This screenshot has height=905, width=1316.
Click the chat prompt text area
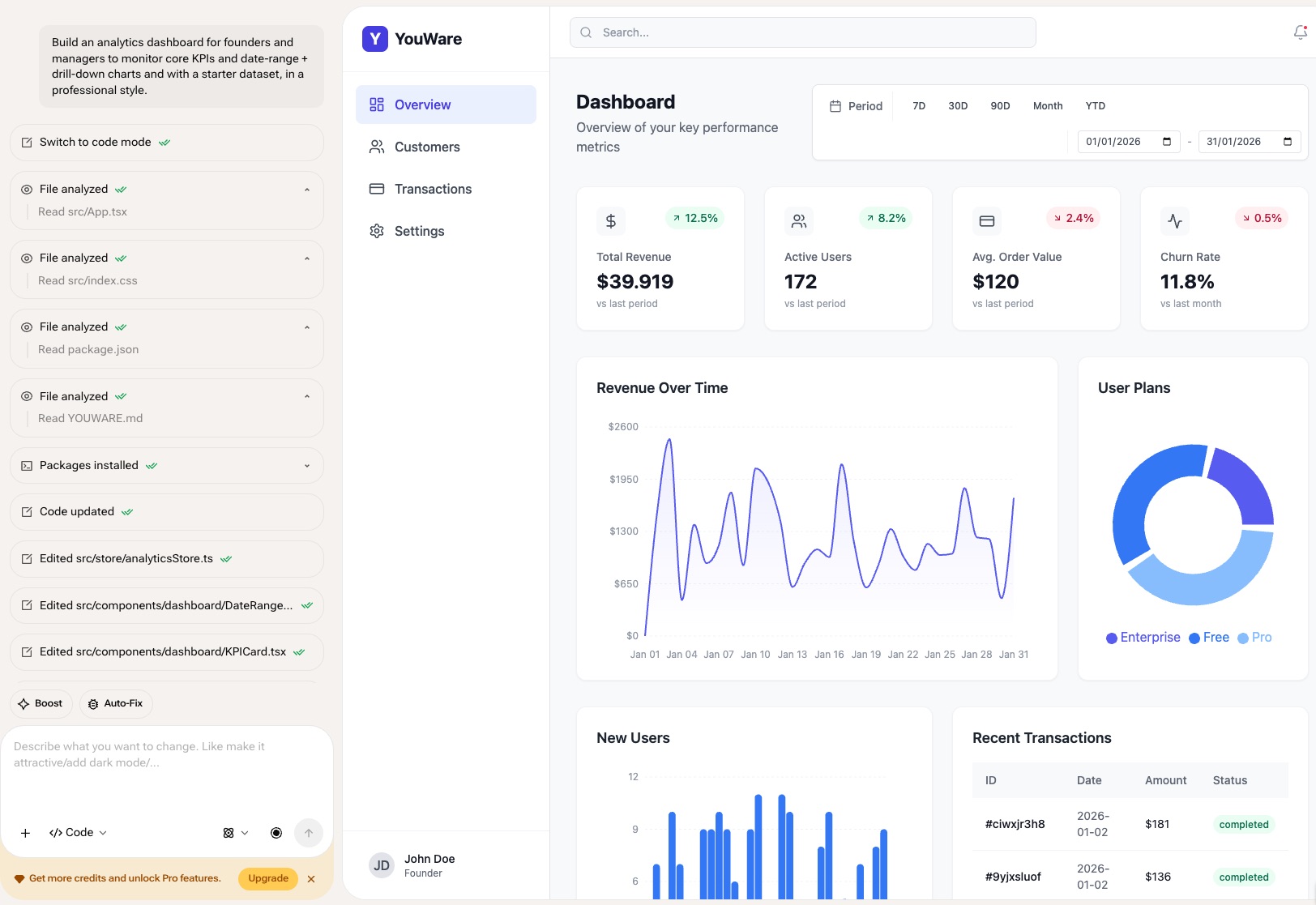click(x=167, y=770)
